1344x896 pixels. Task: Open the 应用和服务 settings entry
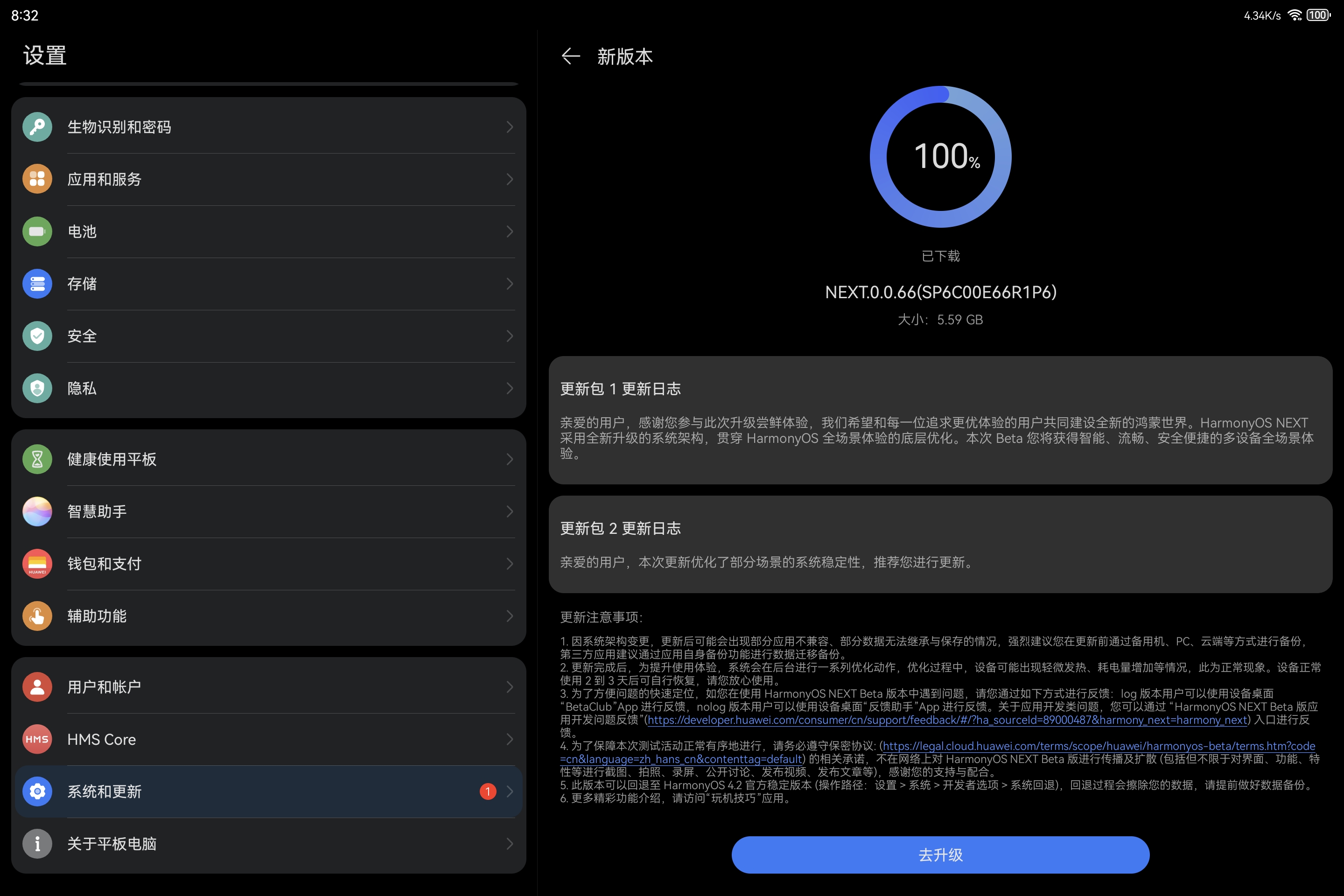tap(269, 179)
